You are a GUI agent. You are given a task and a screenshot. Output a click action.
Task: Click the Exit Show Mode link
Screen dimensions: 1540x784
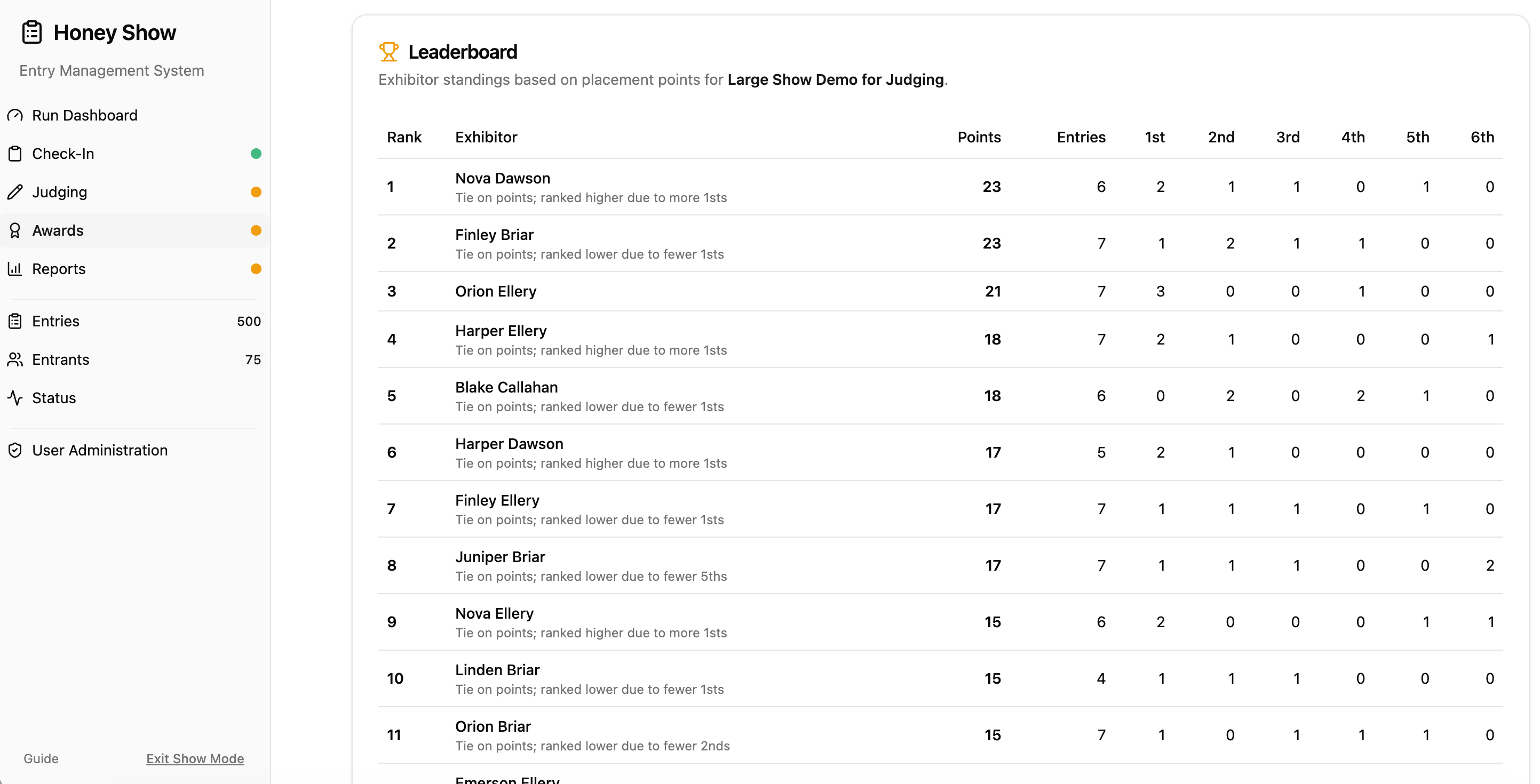(x=195, y=758)
